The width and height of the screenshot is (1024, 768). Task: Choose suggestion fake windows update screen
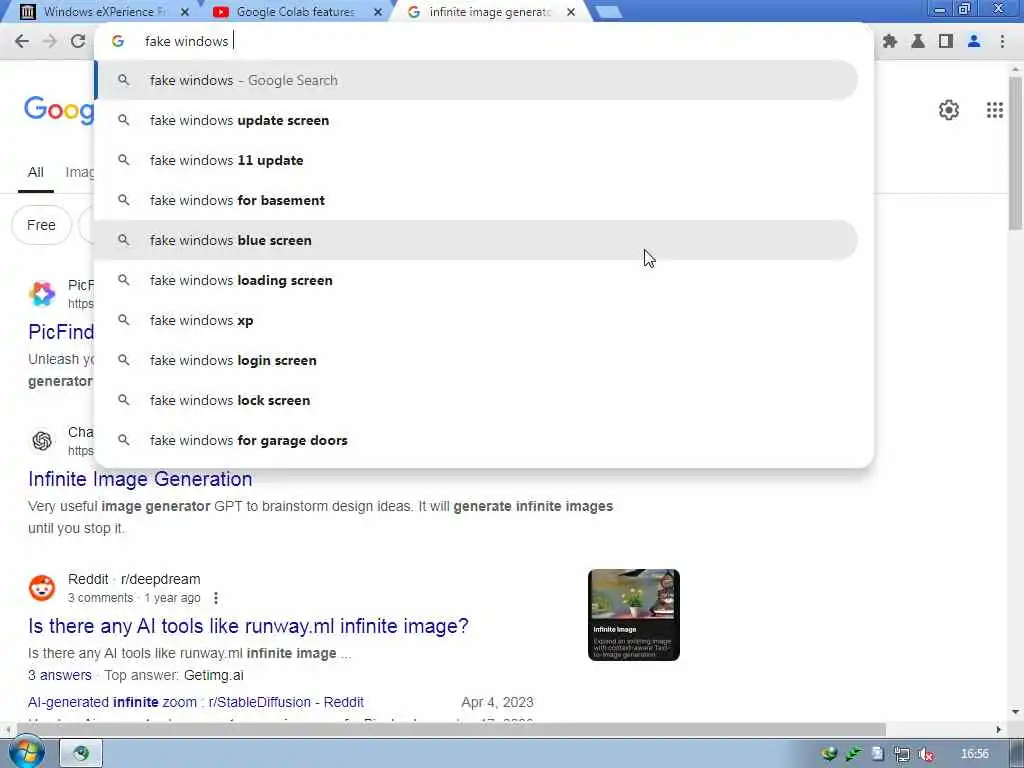pyautogui.click(x=477, y=120)
